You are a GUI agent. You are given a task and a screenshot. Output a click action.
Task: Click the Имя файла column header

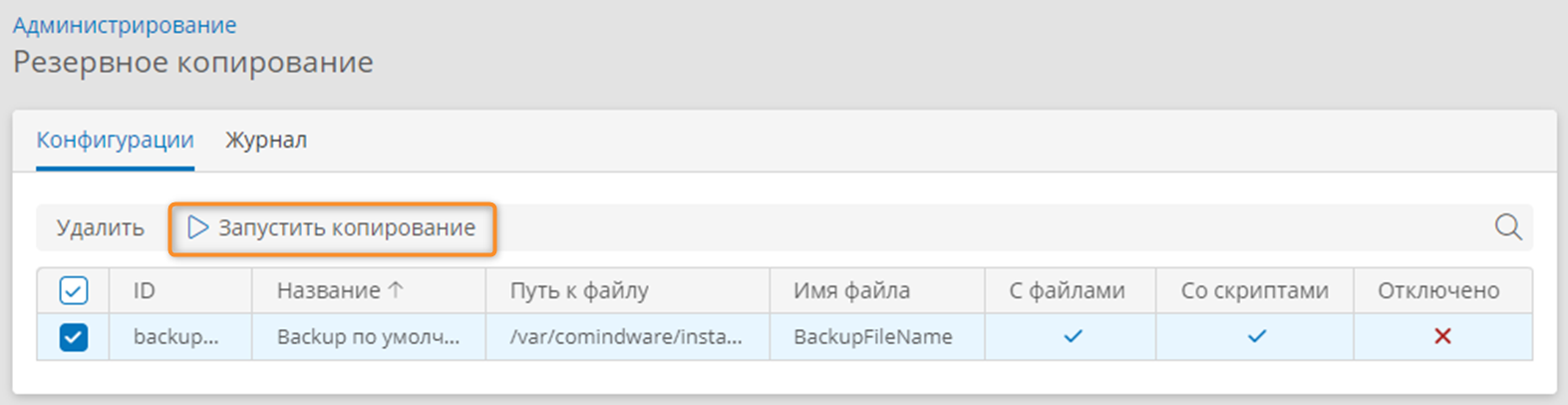852,290
